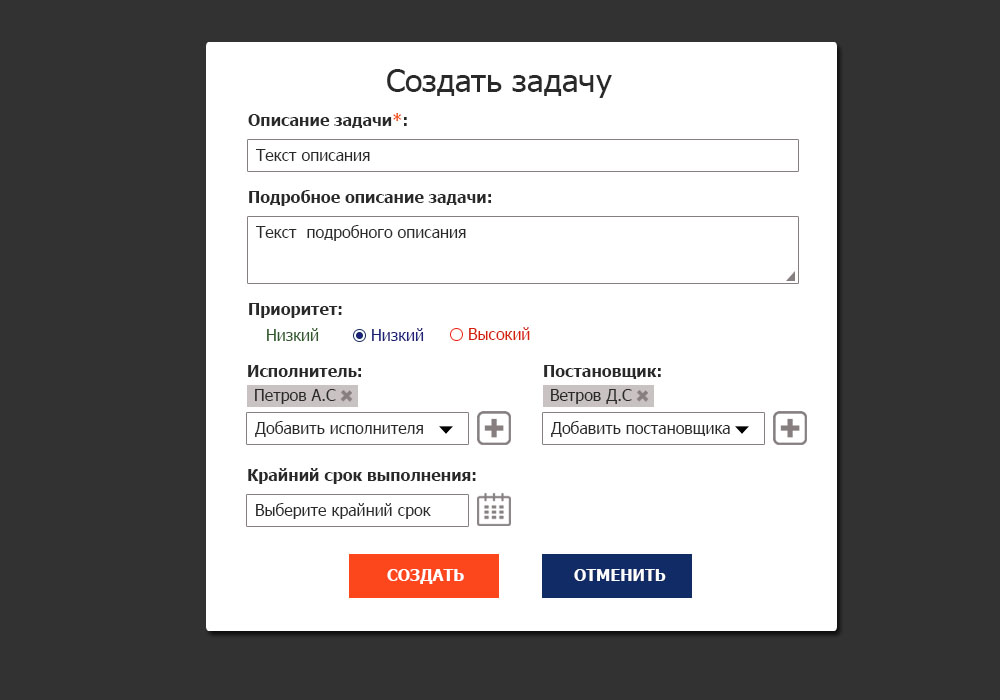The image size is (1000, 700).
Task: Pick the green Низкий priority option
Action: pos(292,336)
